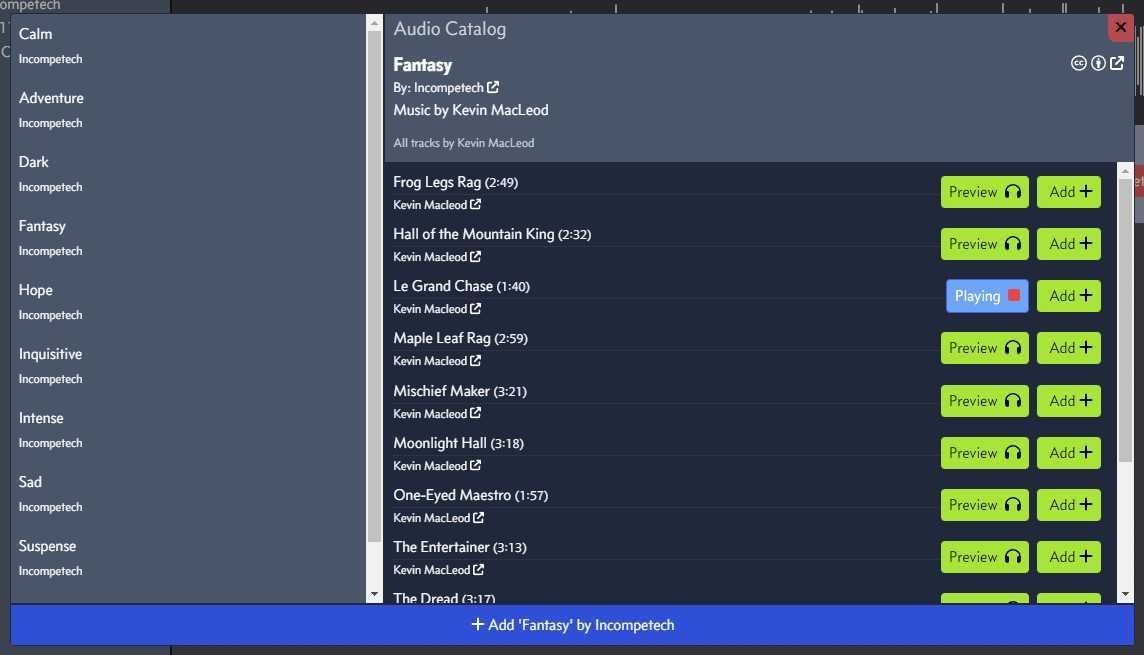Preview Mischief Maker track
The height and width of the screenshot is (655, 1144).
pos(984,401)
